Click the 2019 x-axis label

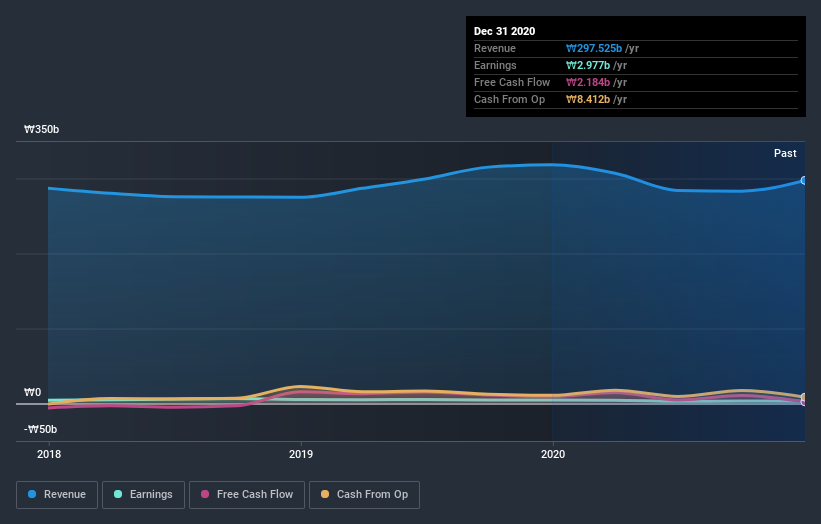(301, 454)
